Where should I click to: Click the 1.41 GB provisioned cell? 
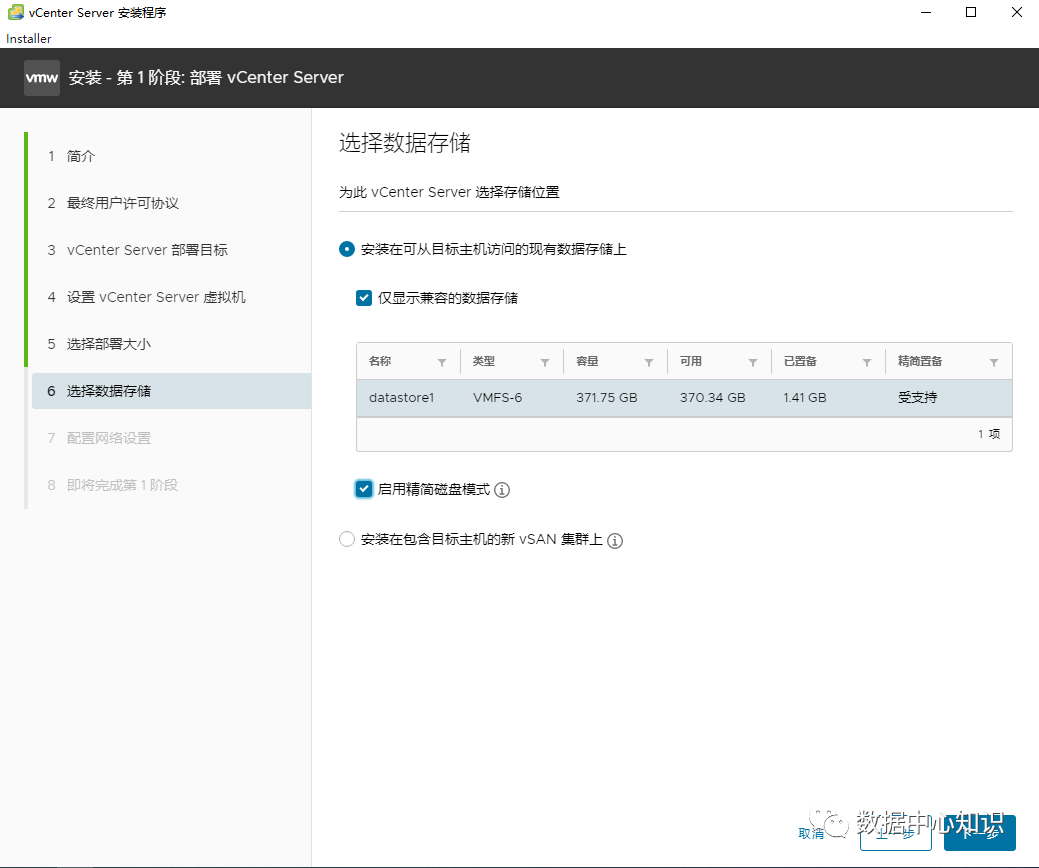pyautogui.click(x=804, y=398)
